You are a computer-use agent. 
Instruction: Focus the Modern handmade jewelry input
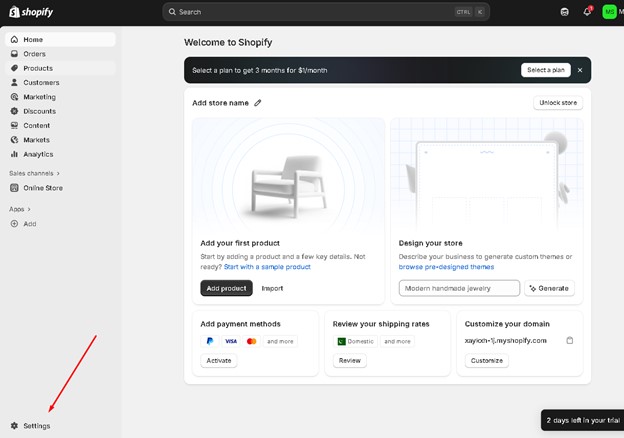click(459, 288)
